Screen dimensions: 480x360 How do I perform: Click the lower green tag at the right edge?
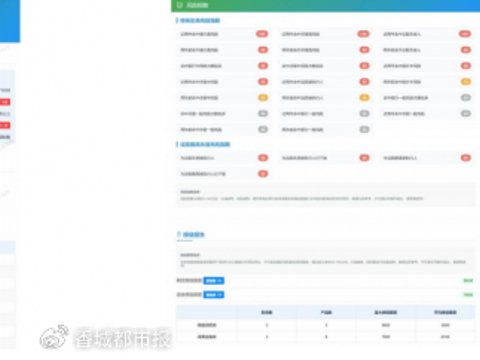pyautogui.click(x=468, y=295)
